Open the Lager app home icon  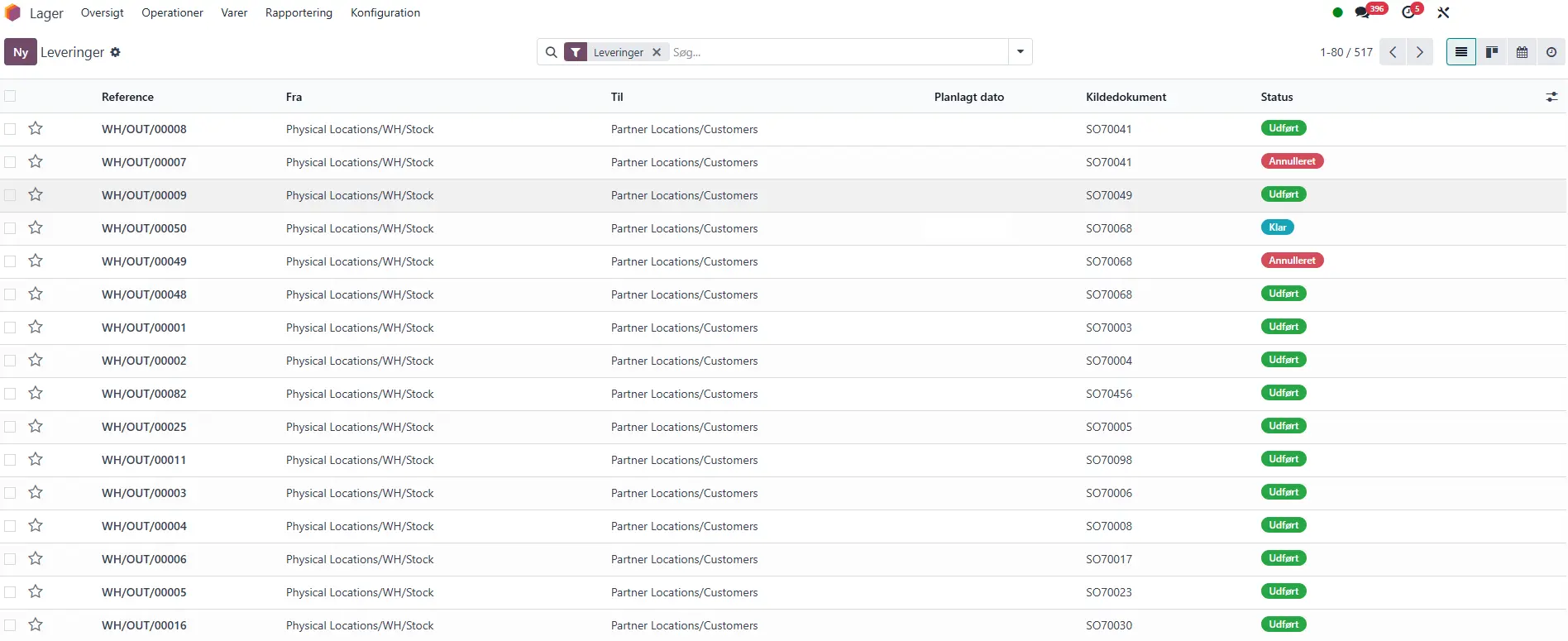[x=13, y=12]
